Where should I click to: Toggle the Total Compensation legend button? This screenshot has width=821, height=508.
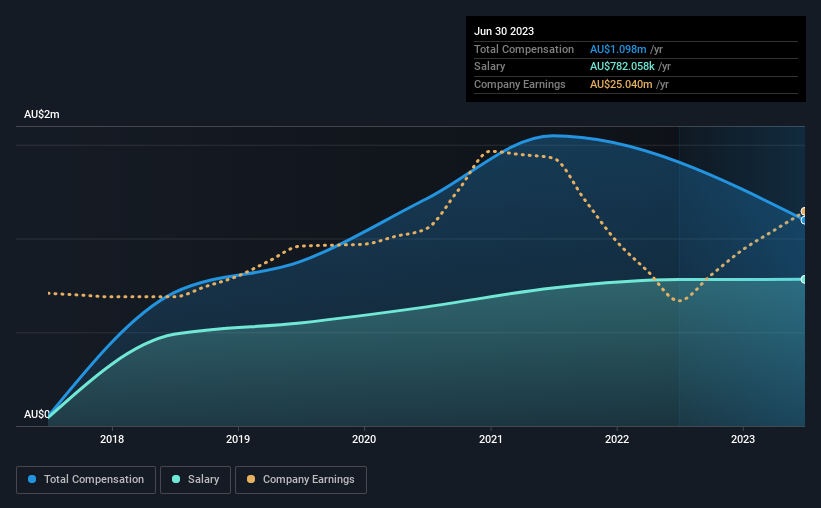coord(86,480)
